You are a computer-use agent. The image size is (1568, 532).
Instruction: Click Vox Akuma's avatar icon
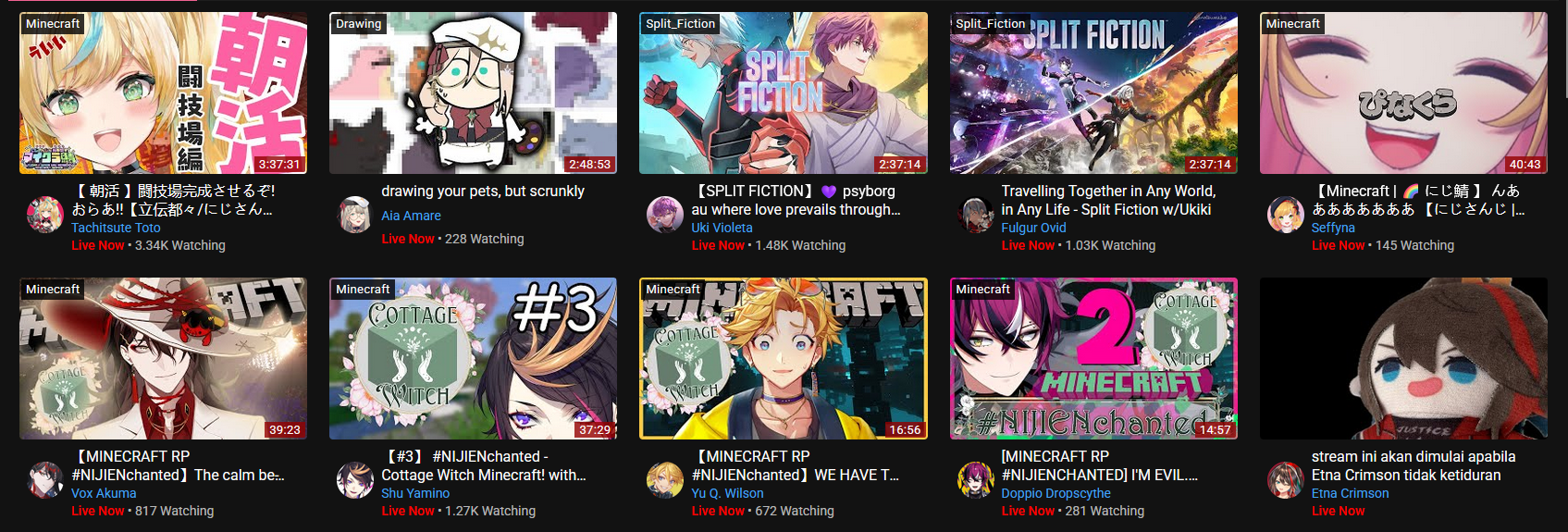(44, 480)
